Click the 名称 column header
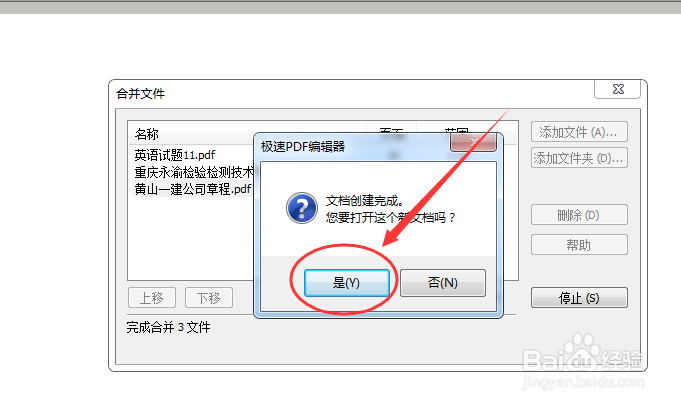Viewport: 681px width, 406px height. [x=146, y=134]
